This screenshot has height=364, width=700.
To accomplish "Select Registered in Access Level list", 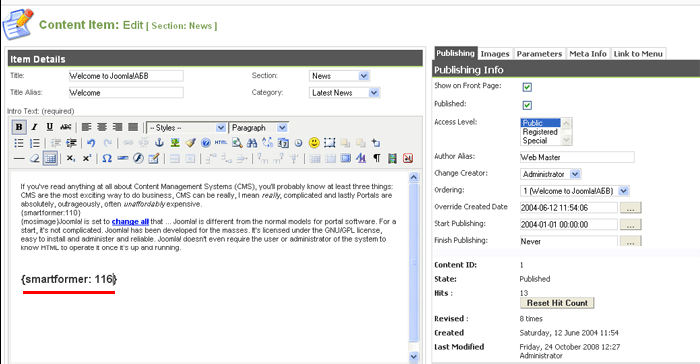I will tap(540, 132).
